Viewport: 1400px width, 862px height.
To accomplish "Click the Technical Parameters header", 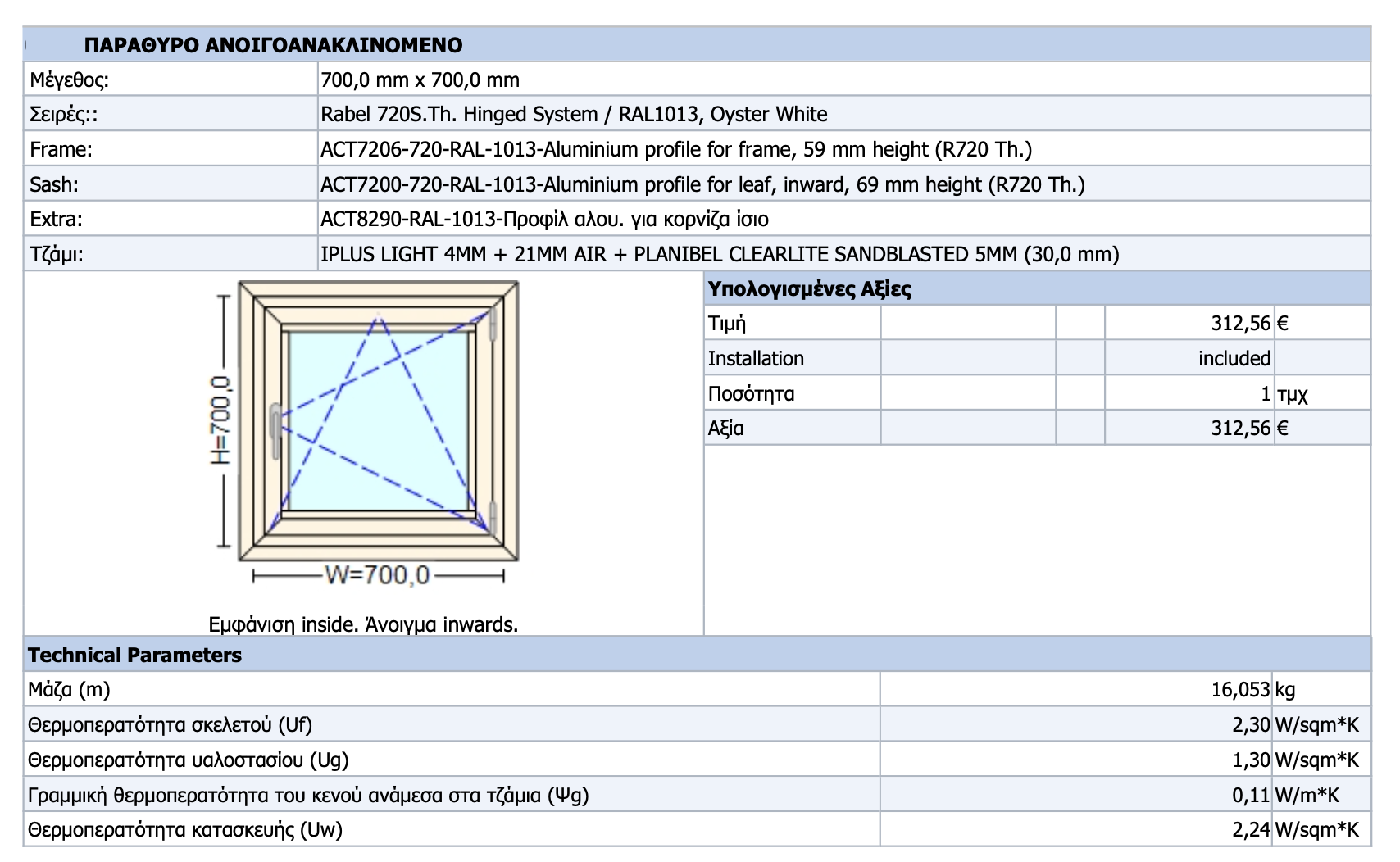I will (x=134, y=655).
